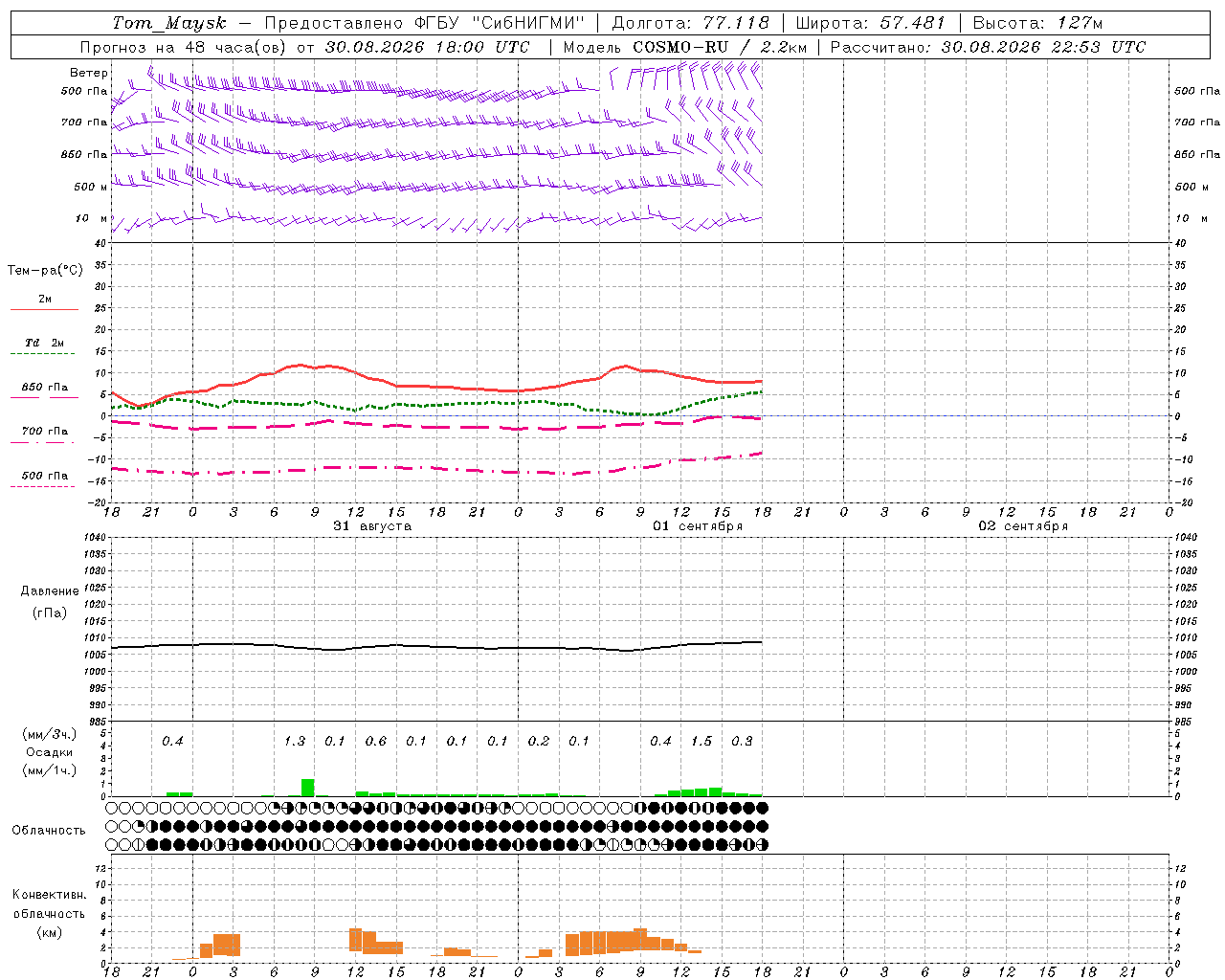Click the 2м temperature legend line
1225x980 pixels.
(x=45, y=301)
